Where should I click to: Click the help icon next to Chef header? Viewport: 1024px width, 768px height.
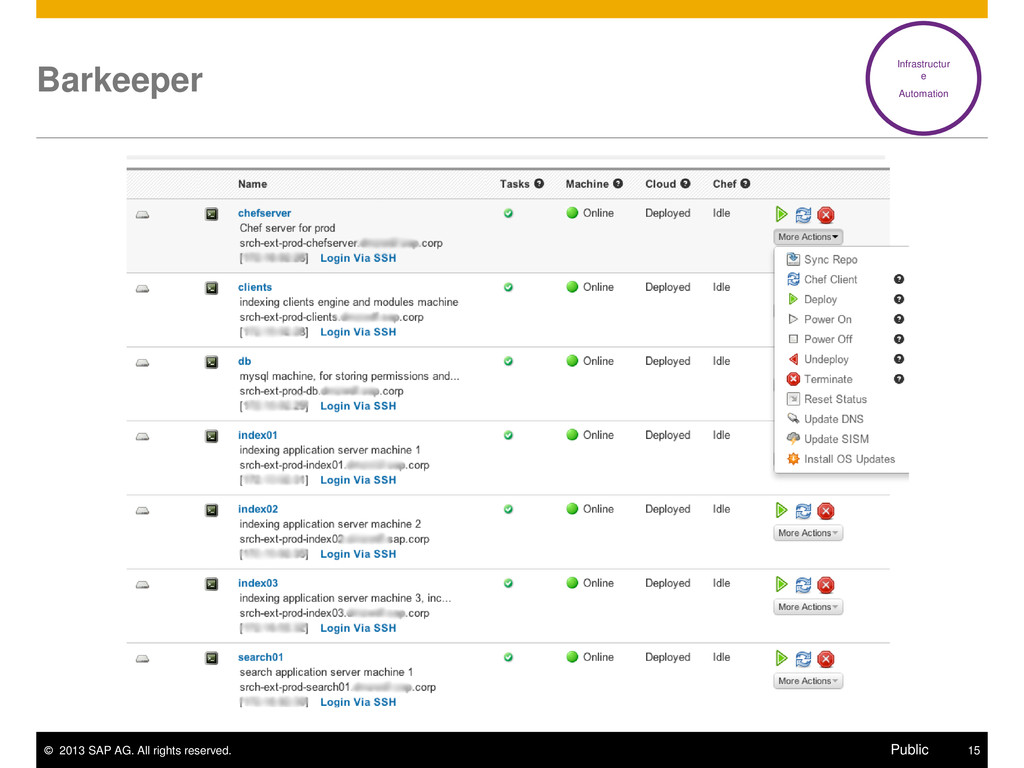(745, 184)
